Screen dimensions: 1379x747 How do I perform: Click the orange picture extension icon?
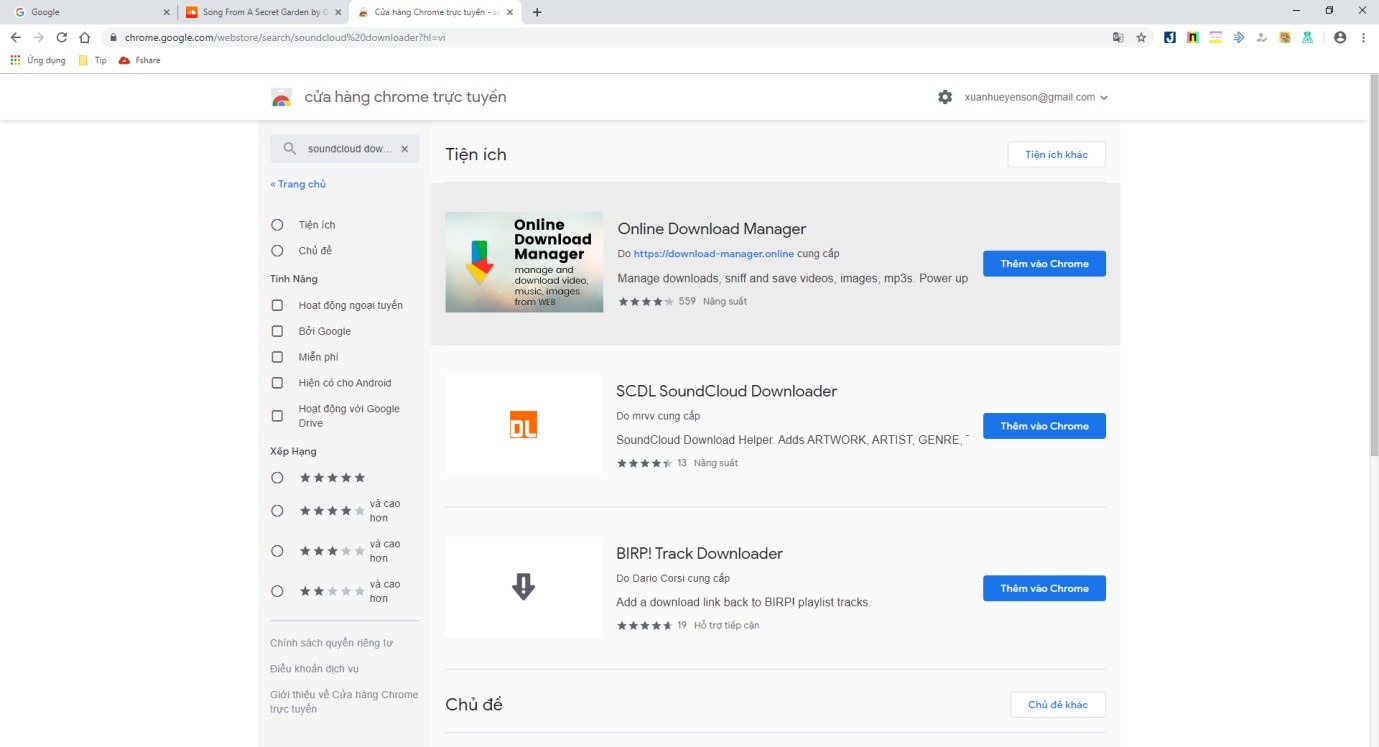click(x=1285, y=37)
